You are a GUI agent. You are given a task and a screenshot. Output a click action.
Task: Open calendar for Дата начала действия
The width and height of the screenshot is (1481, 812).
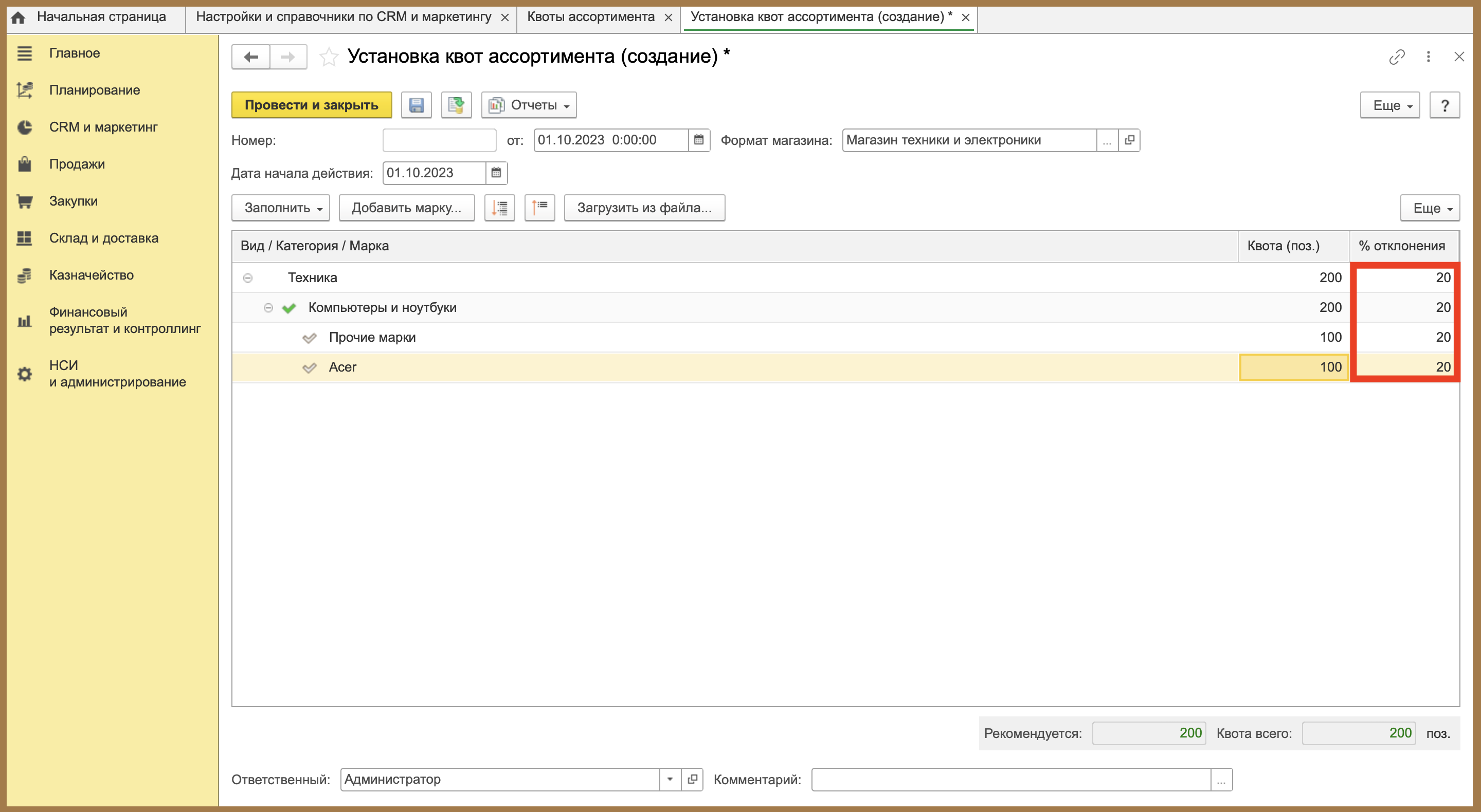coord(496,173)
